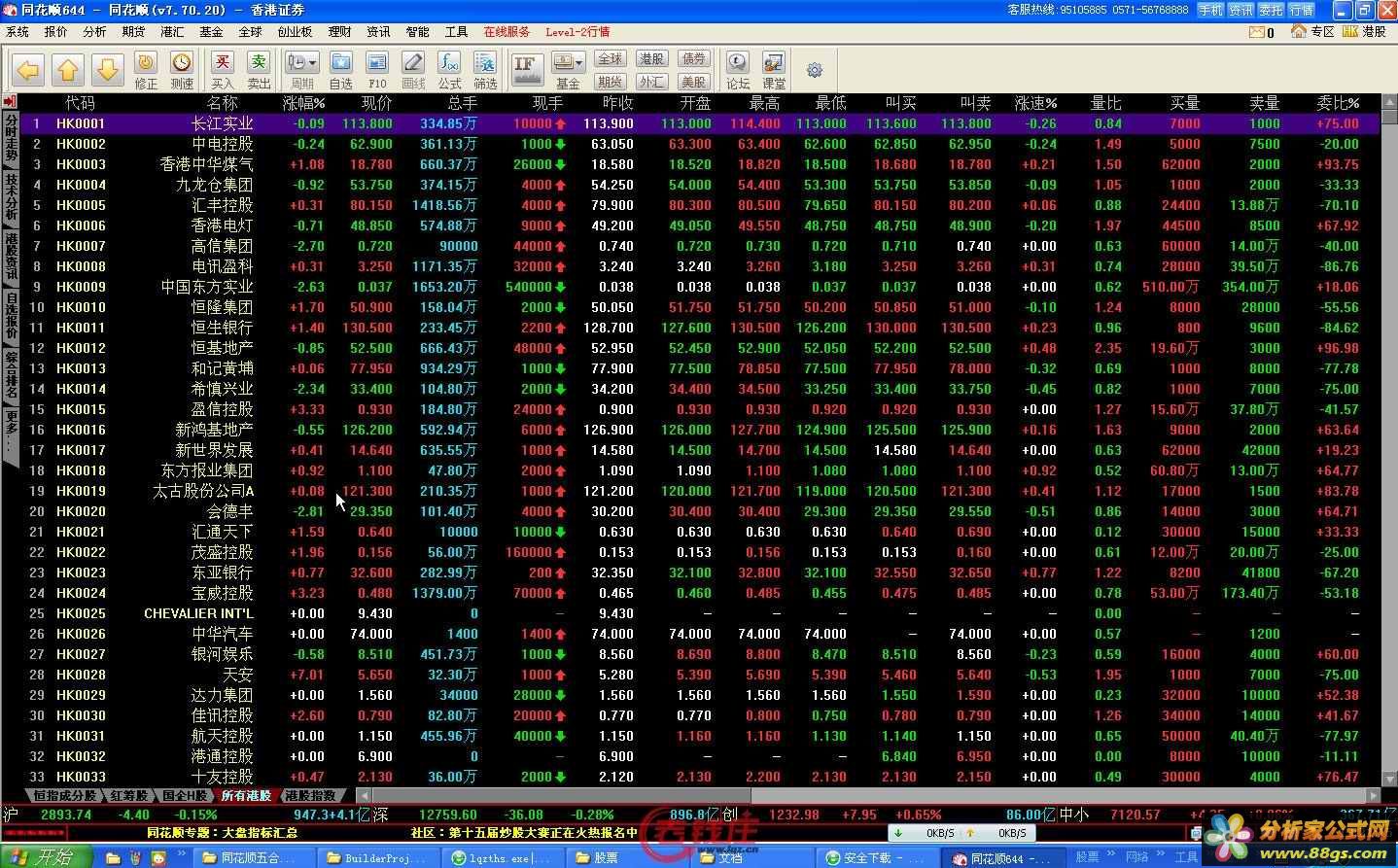Image resolution: width=1398 pixels, height=868 pixels.
Task: Open the 筛选 stock screener
Action: (x=485, y=70)
